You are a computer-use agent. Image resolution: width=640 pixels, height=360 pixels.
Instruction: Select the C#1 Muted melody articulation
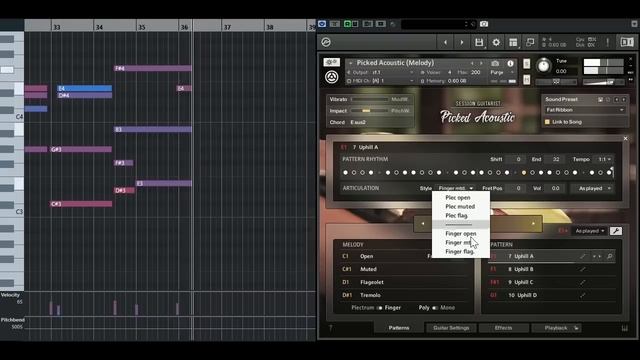click(x=404, y=269)
